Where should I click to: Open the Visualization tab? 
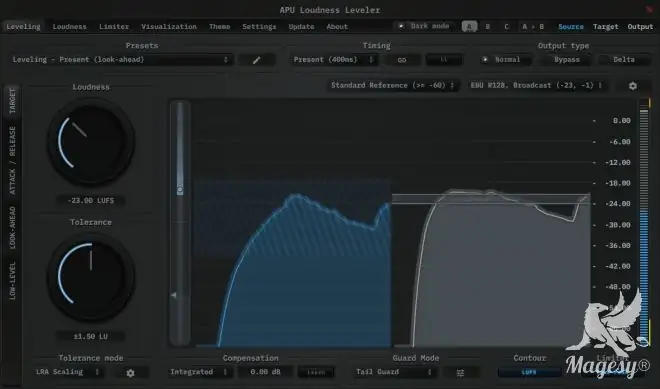pyautogui.click(x=169, y=27)
